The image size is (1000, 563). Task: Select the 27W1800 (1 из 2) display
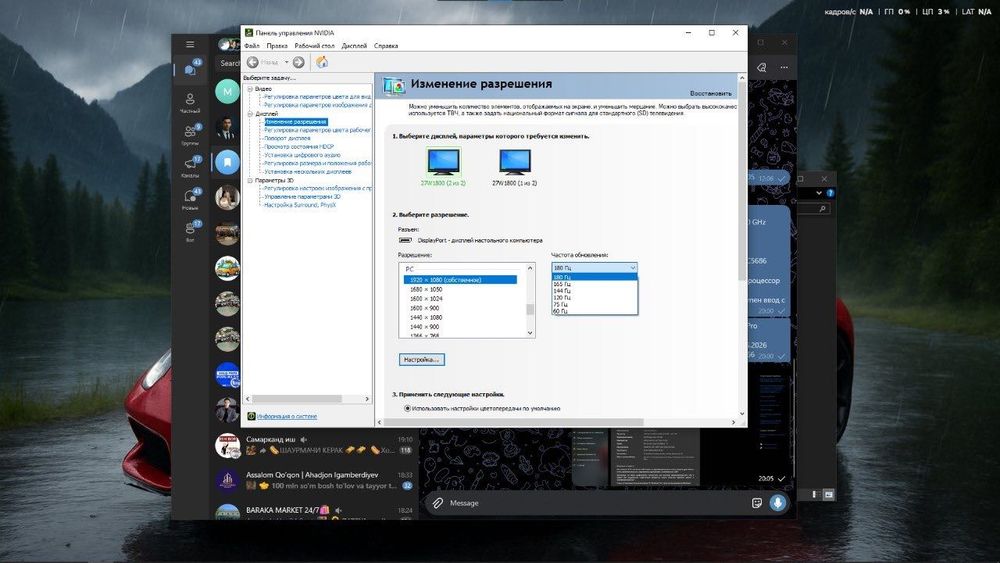click(x=515, y=167)
